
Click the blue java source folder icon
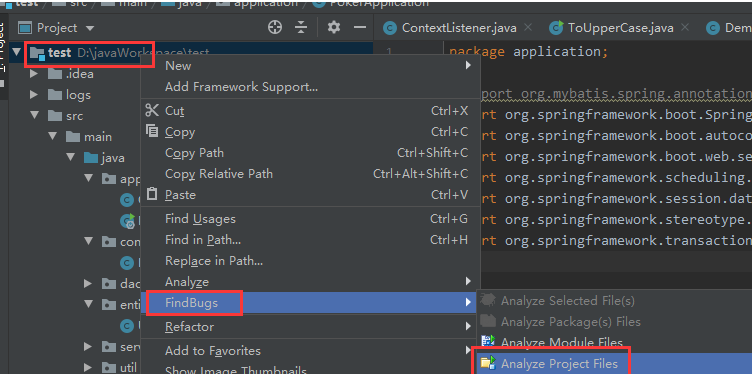(91, 158)
